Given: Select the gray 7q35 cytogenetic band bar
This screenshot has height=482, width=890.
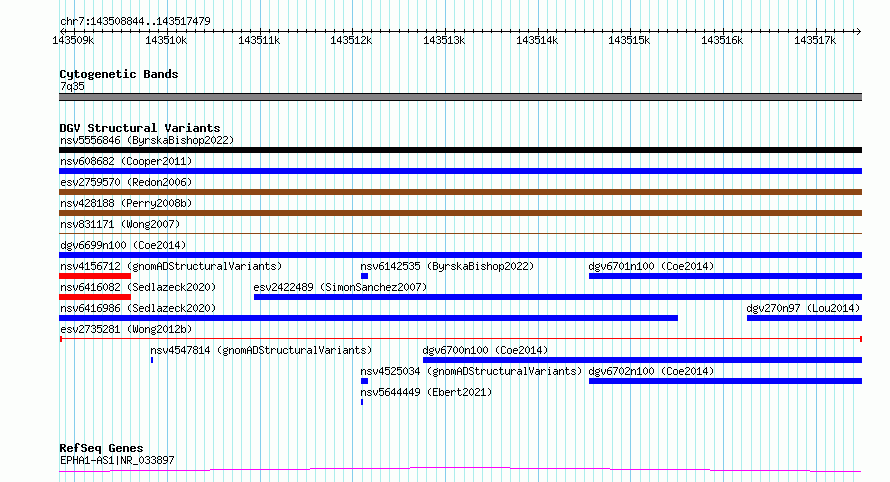Looking at the screenshot, I should click(460, 97).
